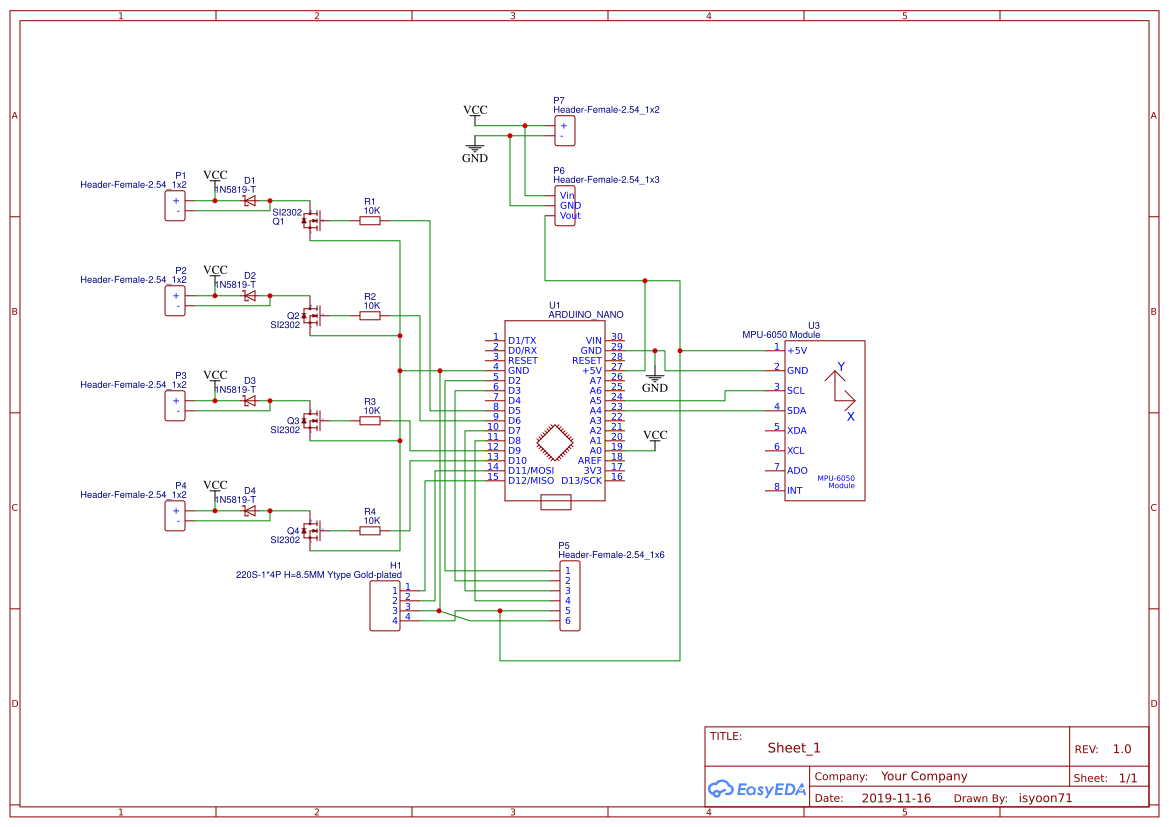This screenshot has height=827, width=1169.
Task: Click the drawn-by name isyoon71
Action: click(x=1045, y=798)
